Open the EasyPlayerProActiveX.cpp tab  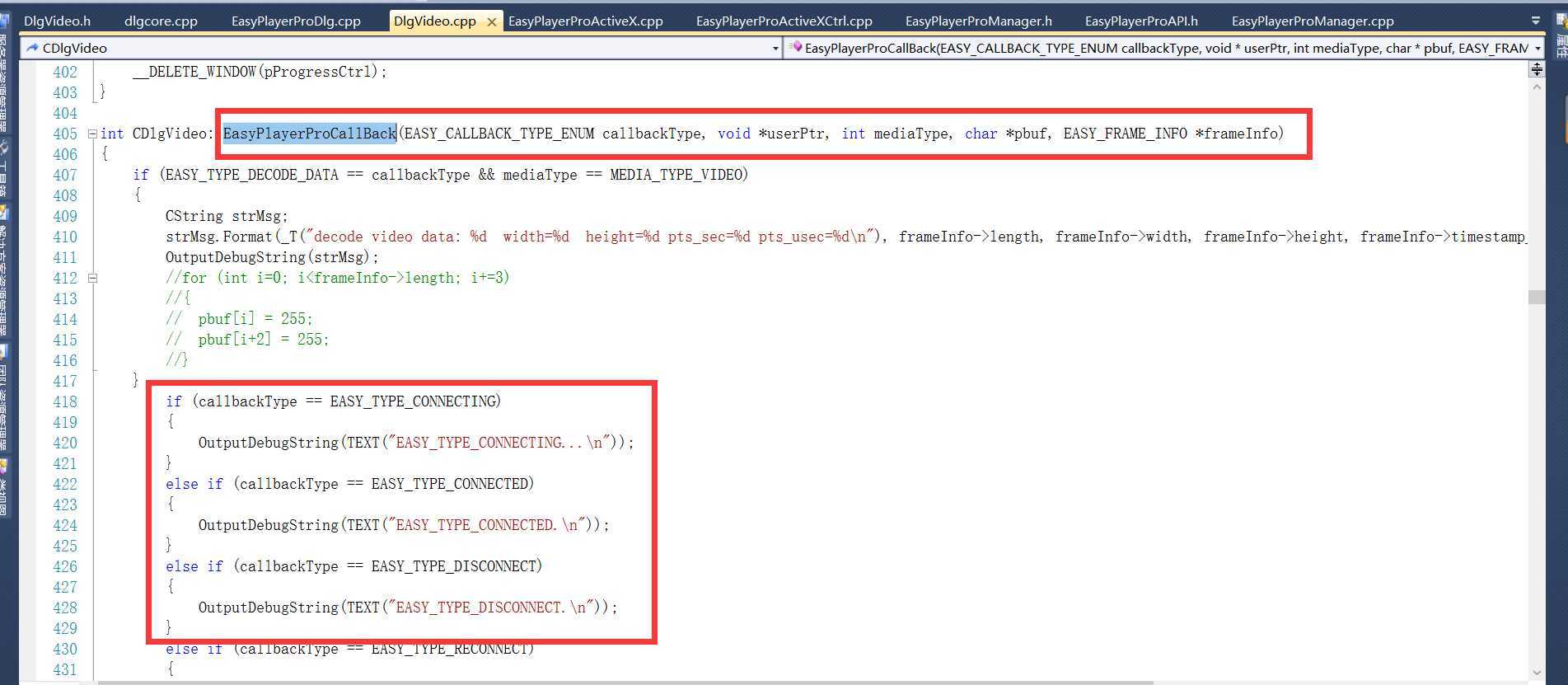585,21
